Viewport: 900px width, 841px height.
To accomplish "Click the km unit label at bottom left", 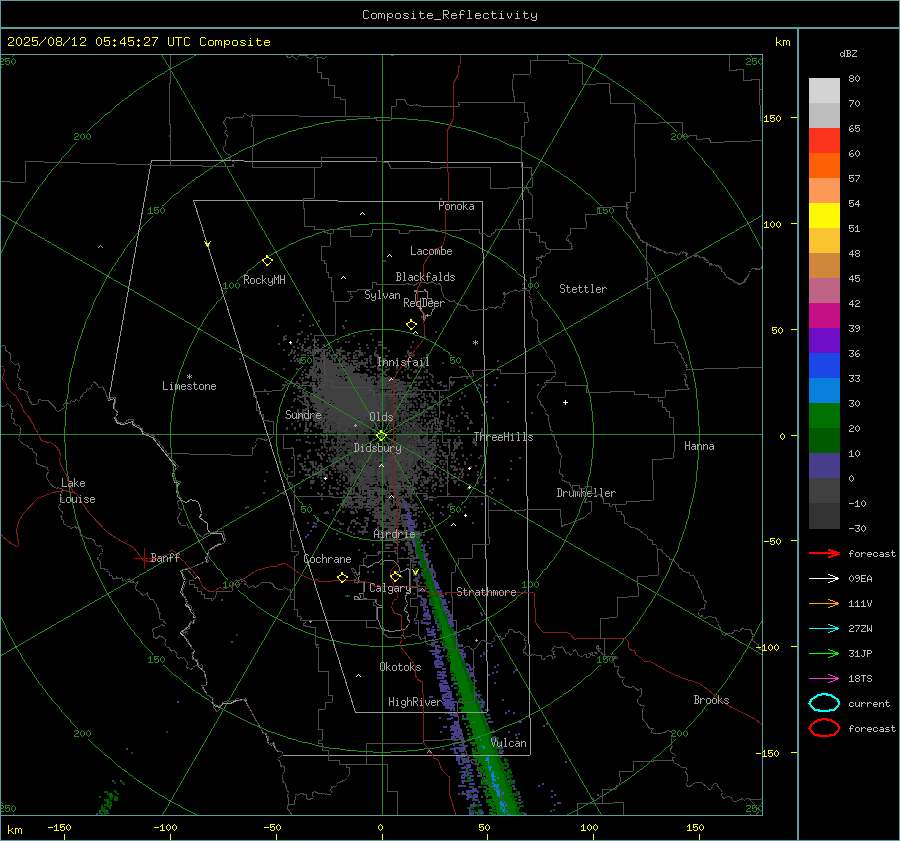I will tap(14, 830).
